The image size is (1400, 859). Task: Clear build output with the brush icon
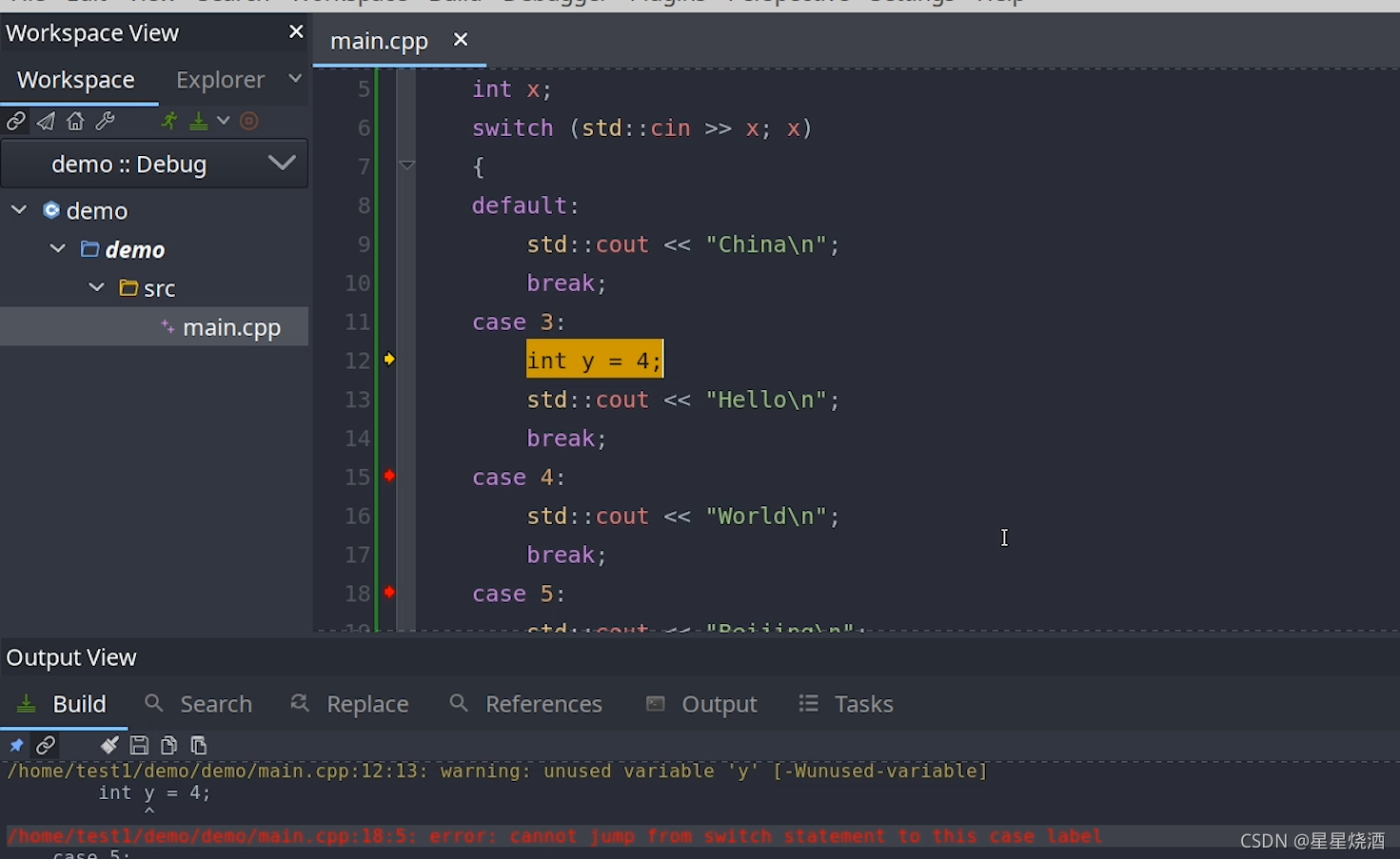tap(109, 745)
